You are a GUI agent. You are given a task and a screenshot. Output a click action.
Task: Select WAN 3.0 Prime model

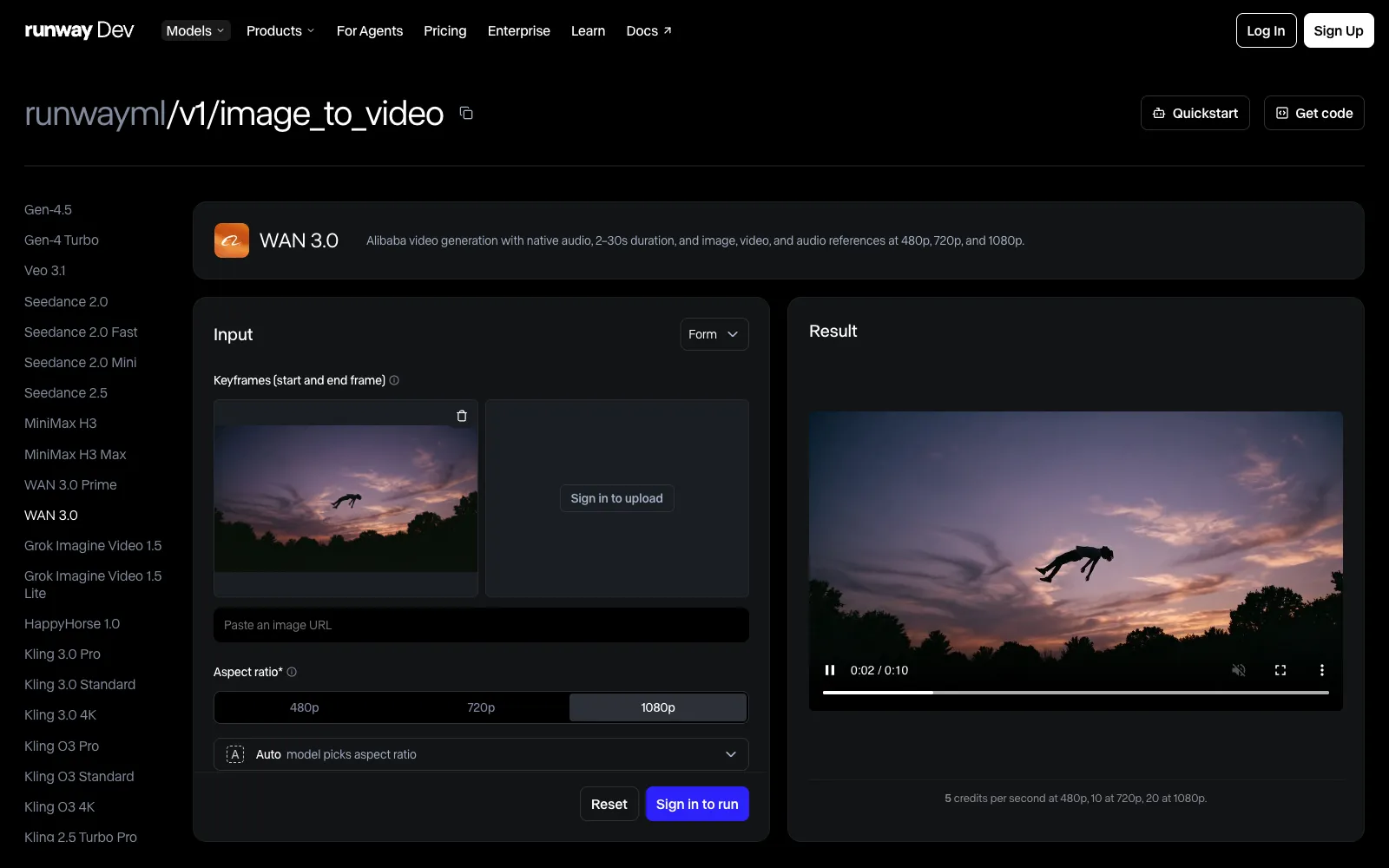[x=70, y=484]
